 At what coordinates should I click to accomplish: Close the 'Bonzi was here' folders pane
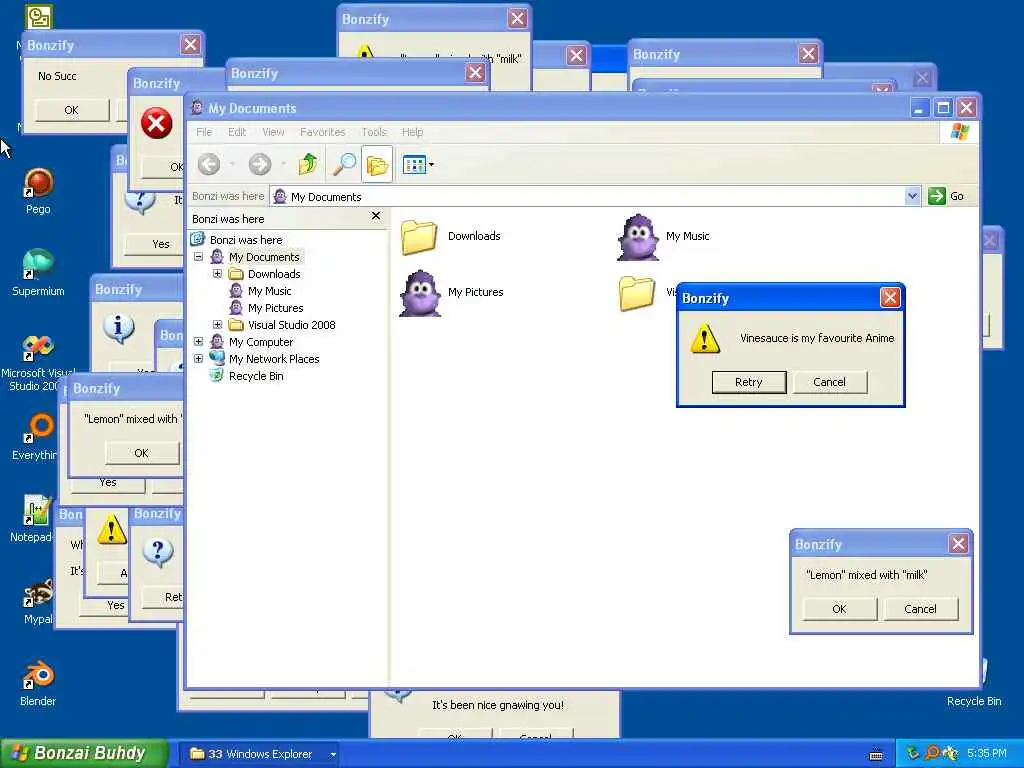click(376, 216)
